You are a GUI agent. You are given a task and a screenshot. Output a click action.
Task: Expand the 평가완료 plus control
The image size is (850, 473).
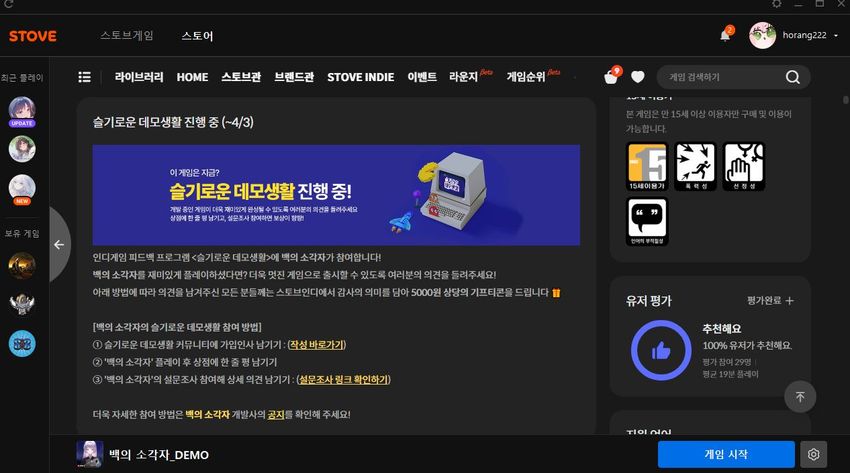(789, 301)
